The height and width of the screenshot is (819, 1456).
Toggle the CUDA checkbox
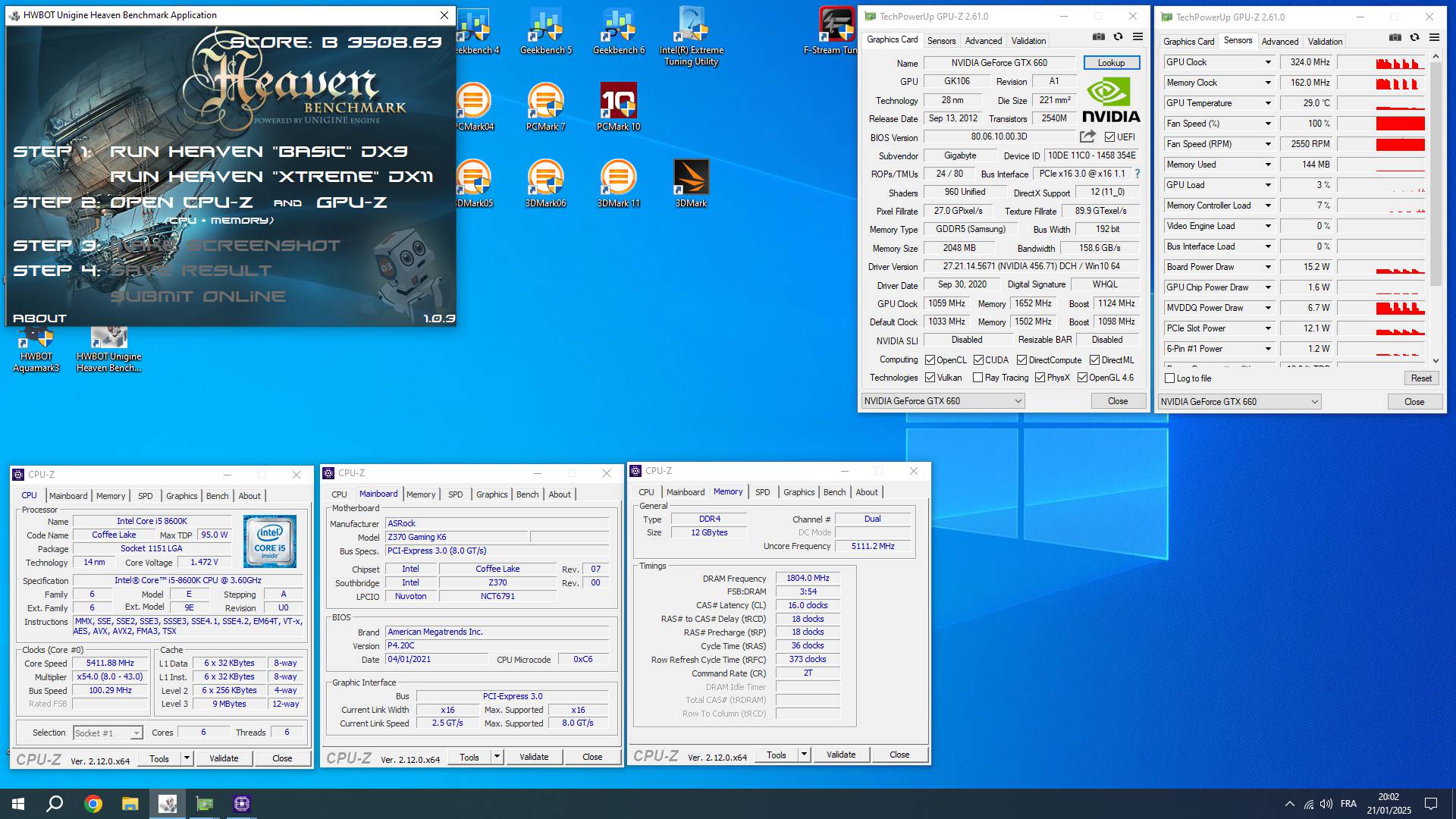(x=979, y=360)
